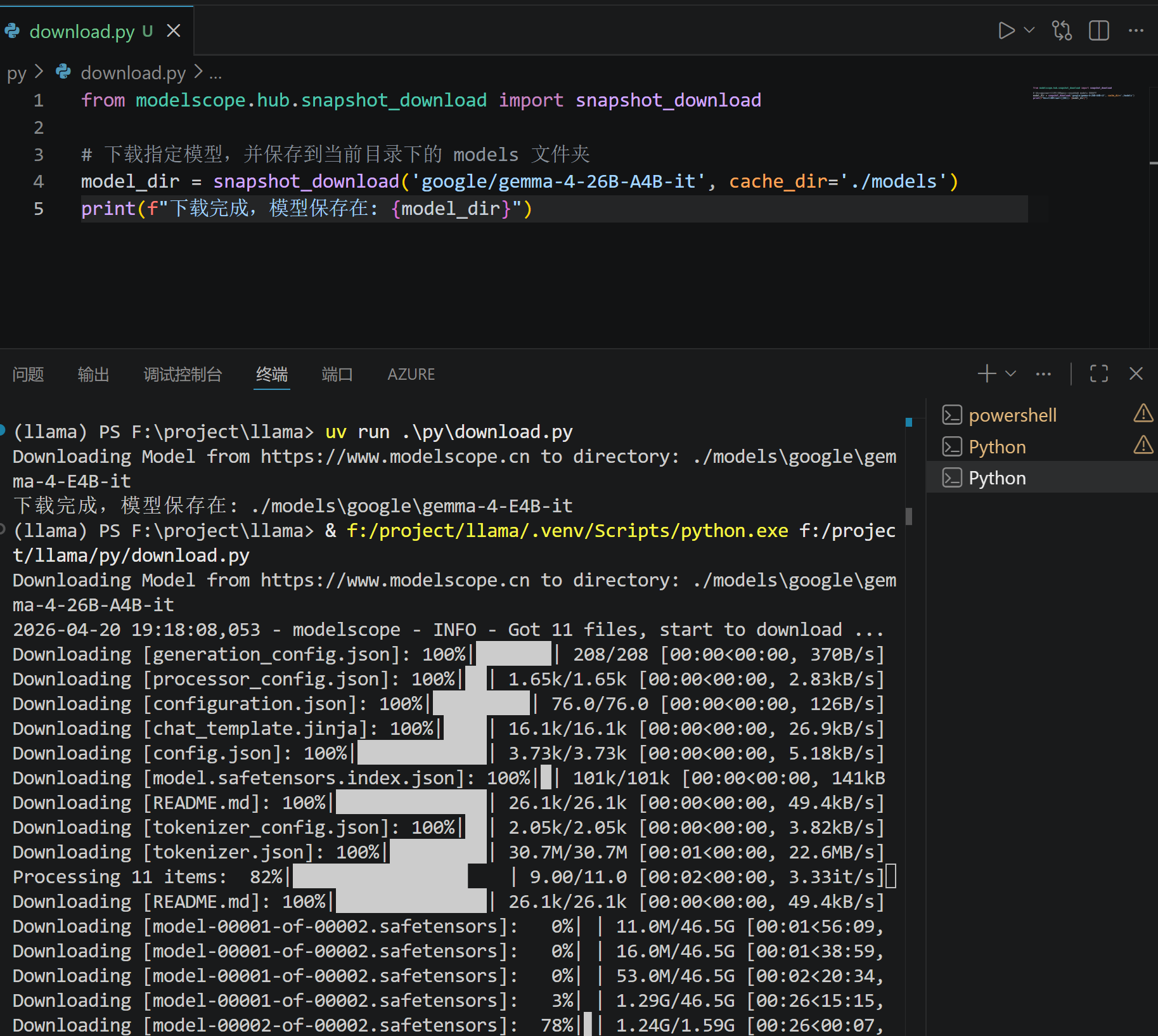
Task: Open the run button dropdown arrow
Action: pos(1028,30)
